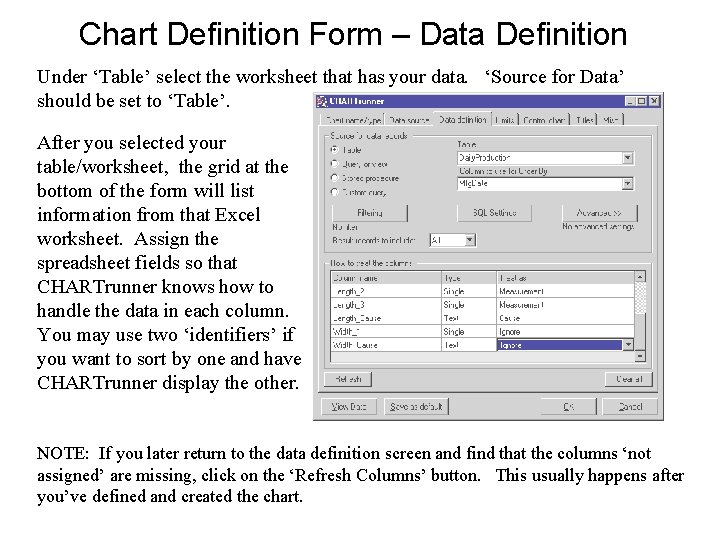This screenshot has width=720, height=540.
Task: Click Measurement in the Length_3 row
Action: click(x=566, y=304)
